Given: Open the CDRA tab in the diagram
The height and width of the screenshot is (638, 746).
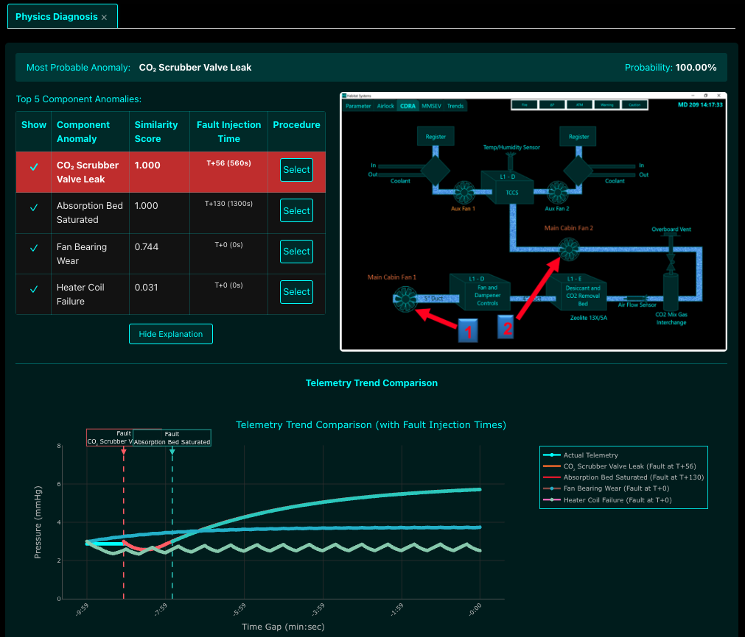Looking at the screenshot, I should click(x=408, y=105).
